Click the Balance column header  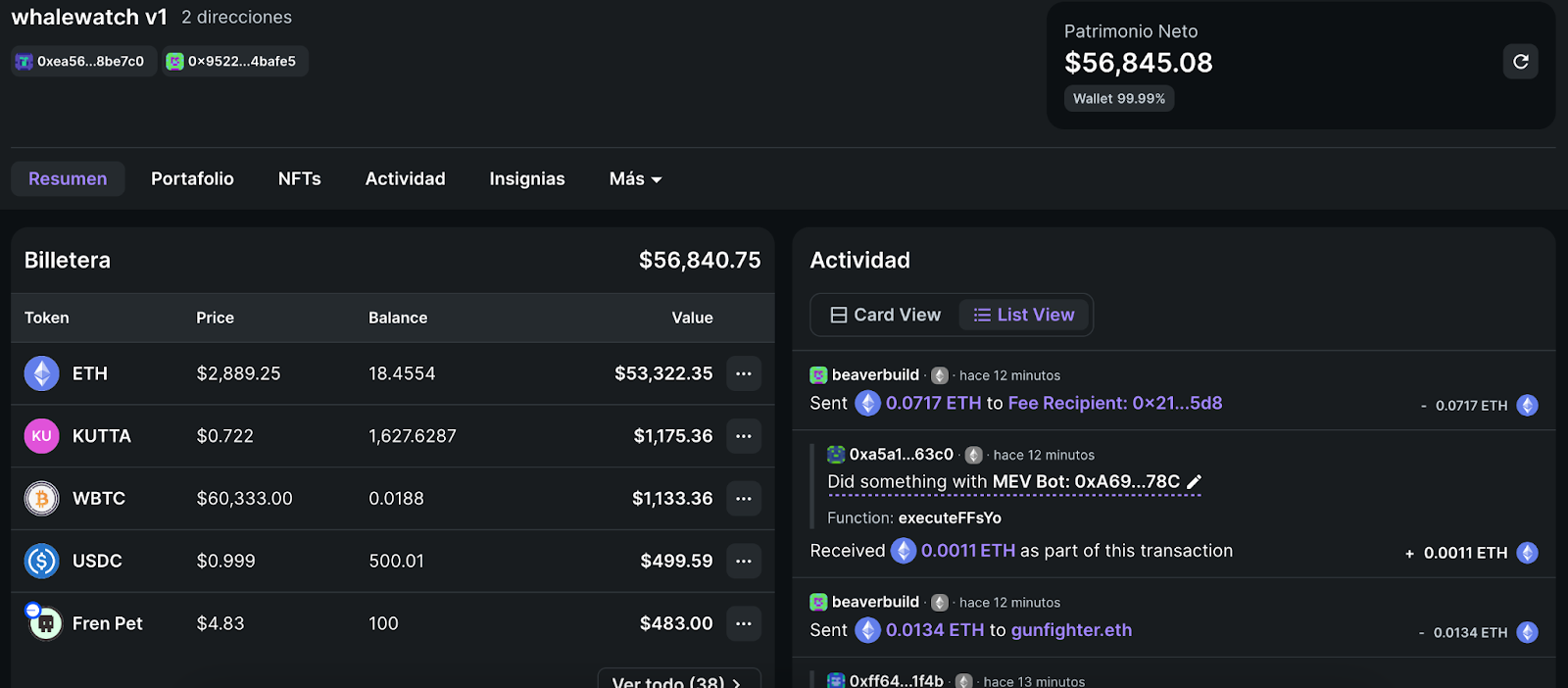pyautogui.click(x=398, y=318)
